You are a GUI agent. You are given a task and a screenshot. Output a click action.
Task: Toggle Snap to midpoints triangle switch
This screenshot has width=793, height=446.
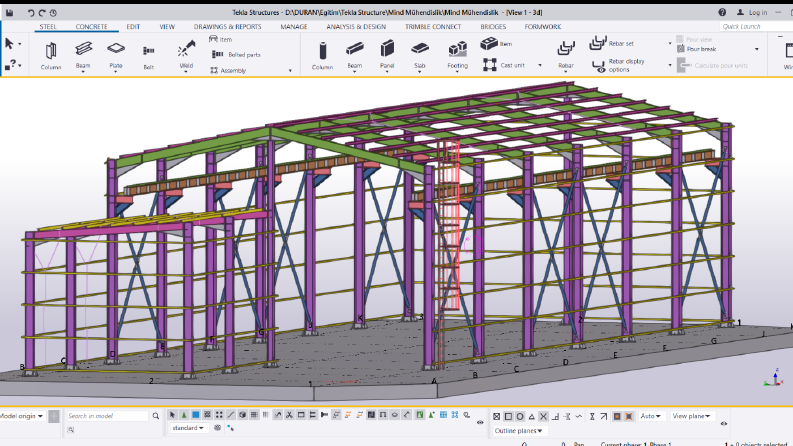click(532, 416)
